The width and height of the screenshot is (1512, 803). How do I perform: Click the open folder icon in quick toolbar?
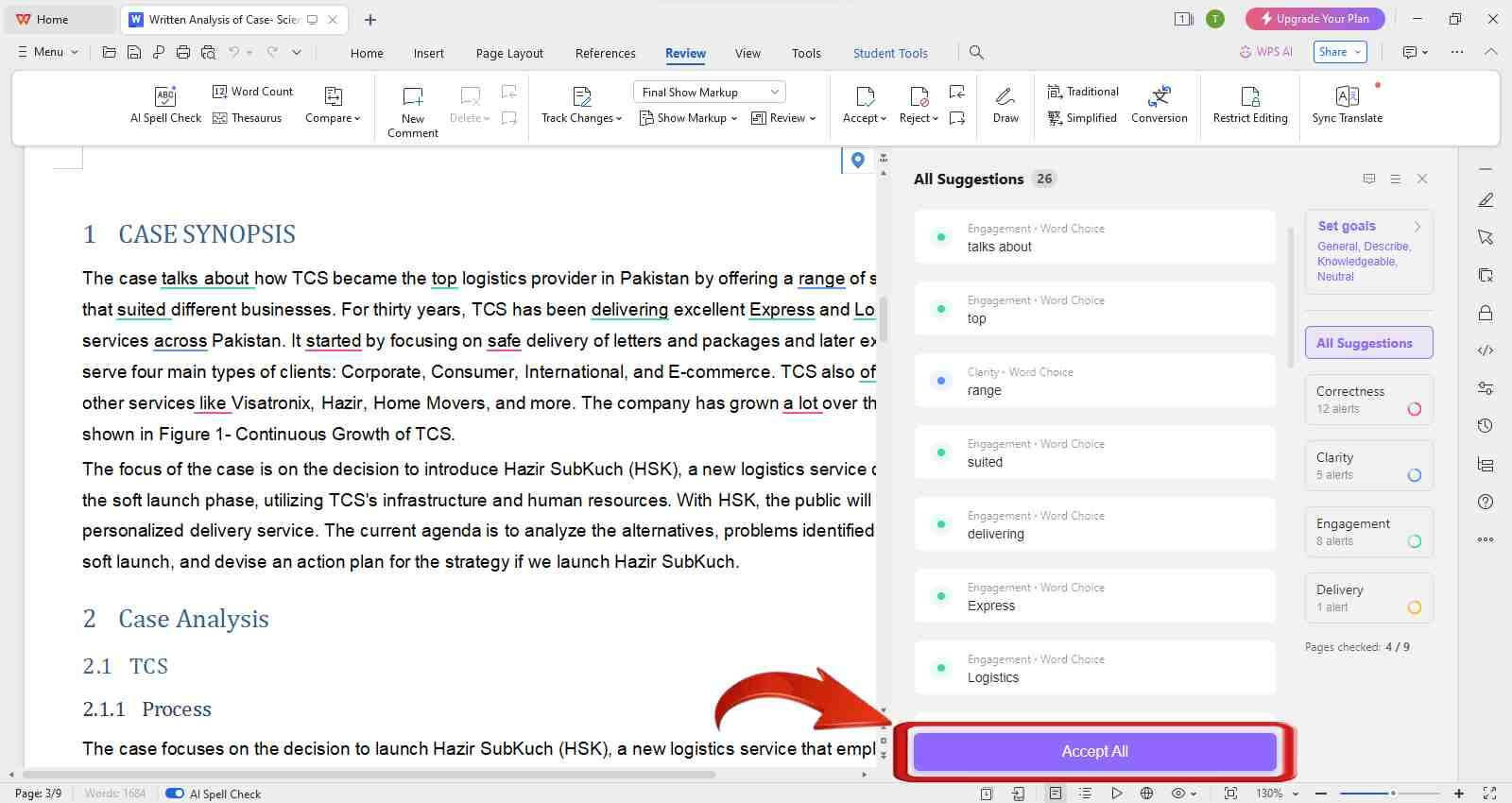(110, 53)
